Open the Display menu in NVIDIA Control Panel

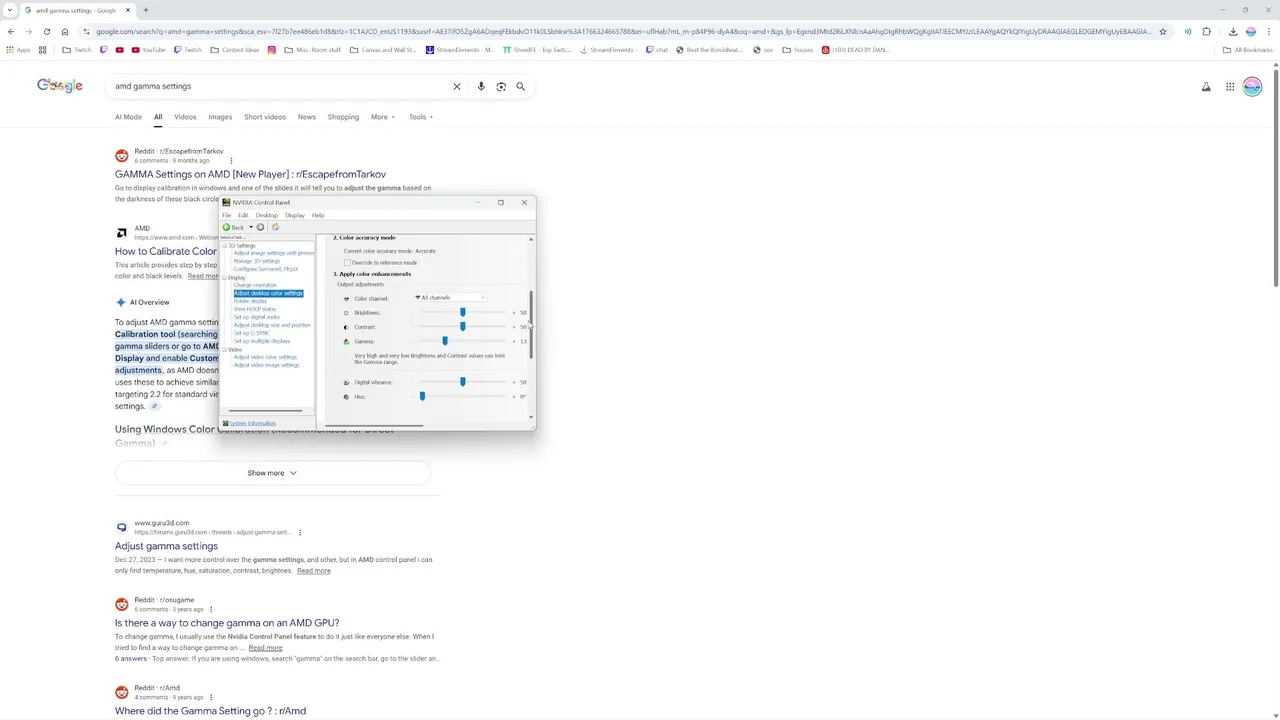294,216
